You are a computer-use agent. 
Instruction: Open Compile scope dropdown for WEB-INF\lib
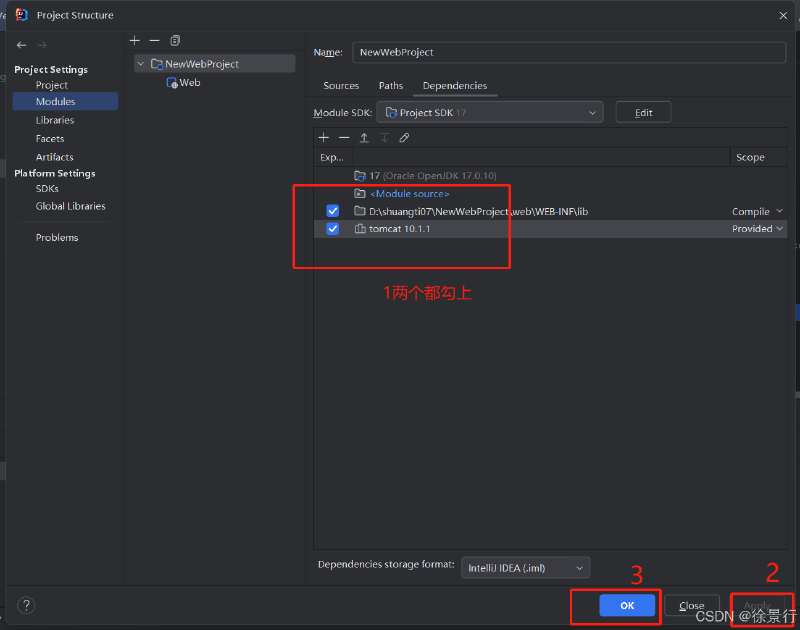tap(757, 211)
